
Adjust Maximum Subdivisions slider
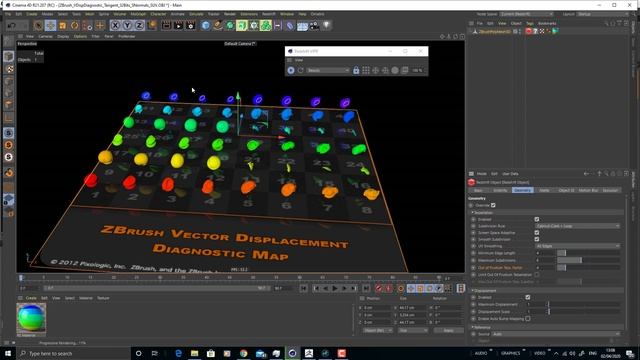click(x=589, y=260)
